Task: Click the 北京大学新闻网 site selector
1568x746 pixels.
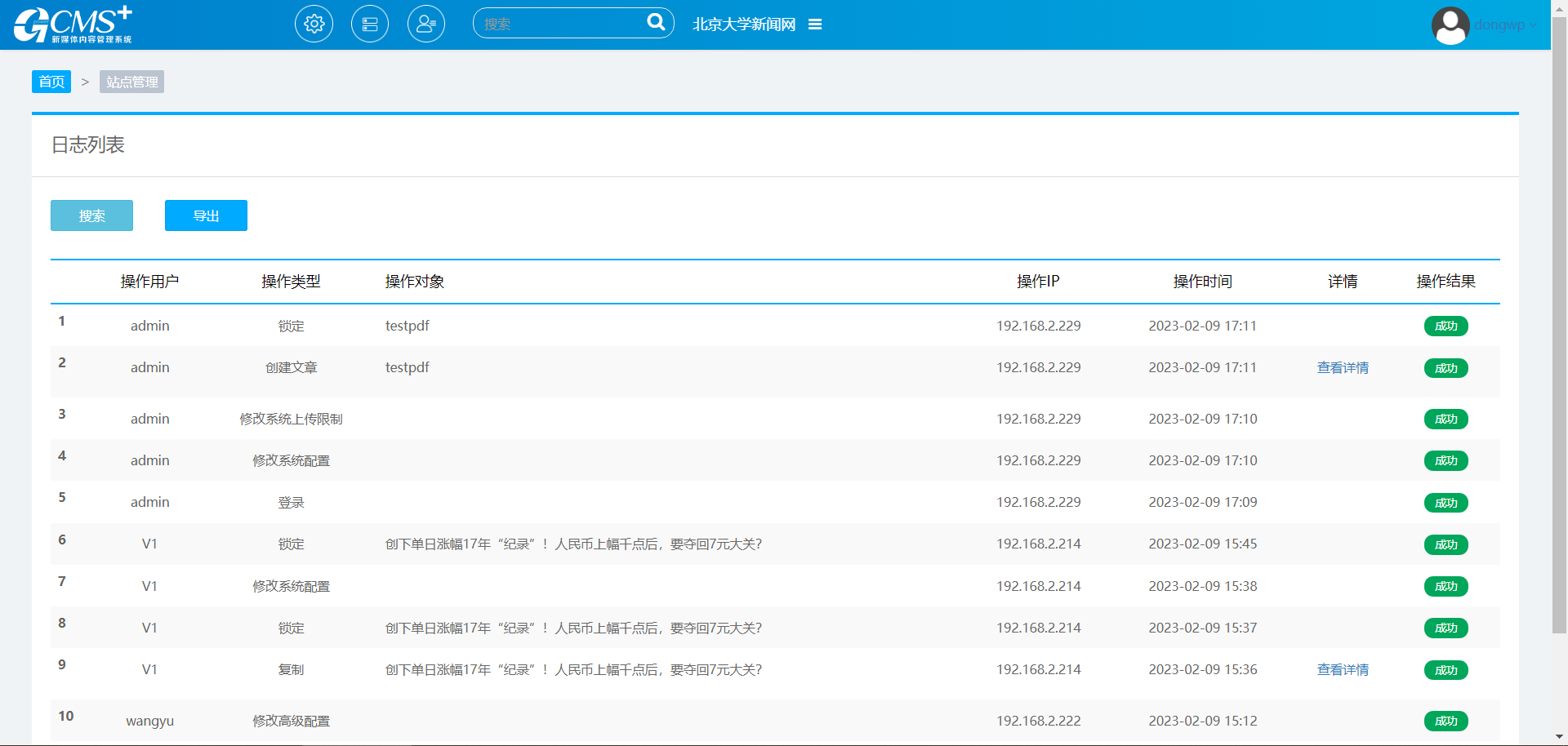Action: pos(744,24)
